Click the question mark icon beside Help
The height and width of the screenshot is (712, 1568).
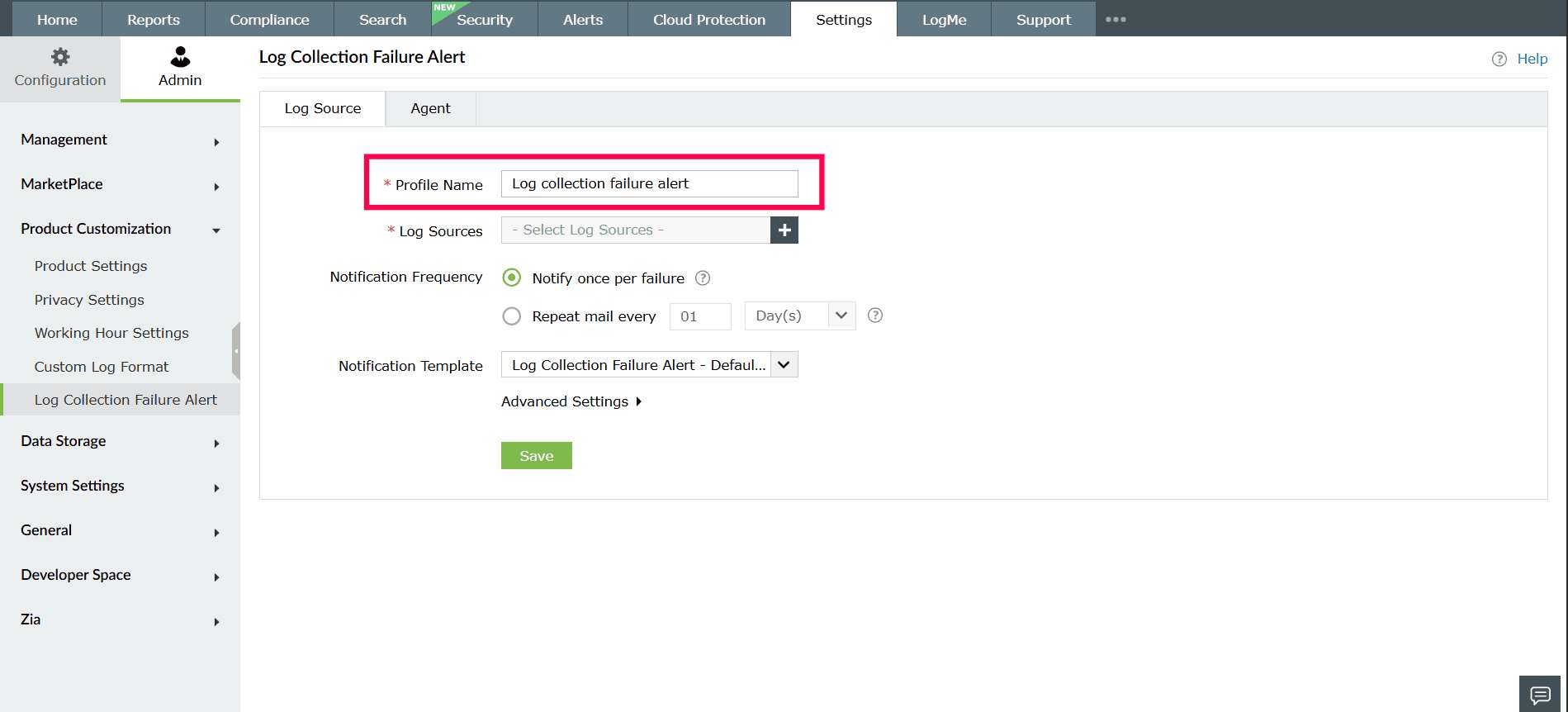click(1499, 59)
